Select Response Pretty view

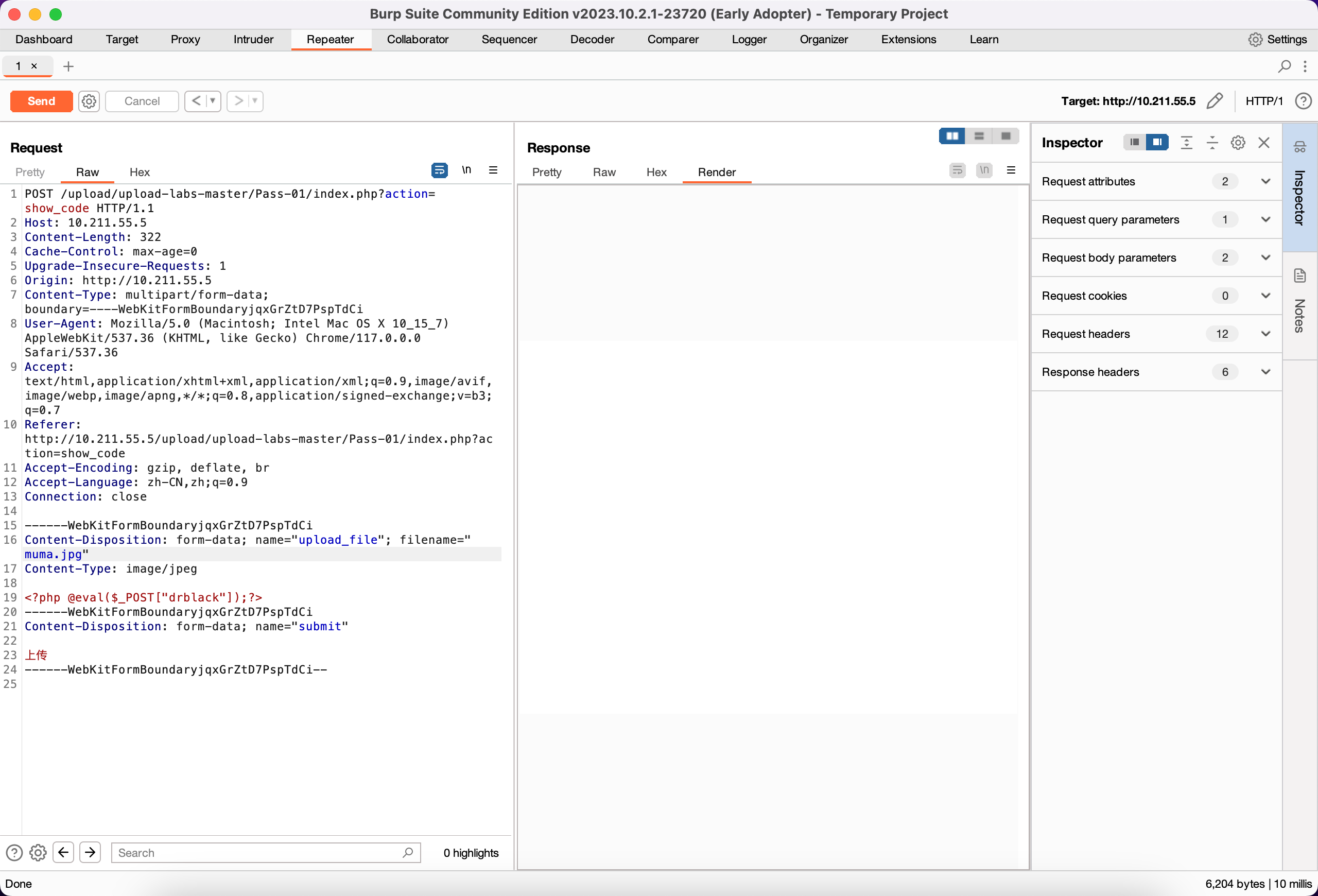pyautogui.click(x=547, y=172)
